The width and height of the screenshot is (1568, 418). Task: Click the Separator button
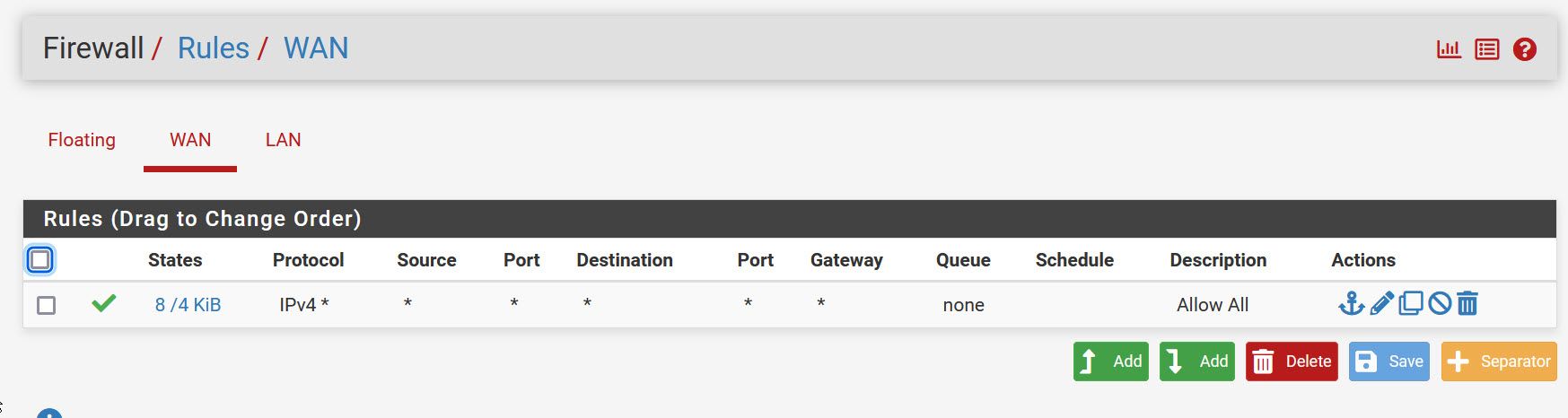(x=1499, y=361)
